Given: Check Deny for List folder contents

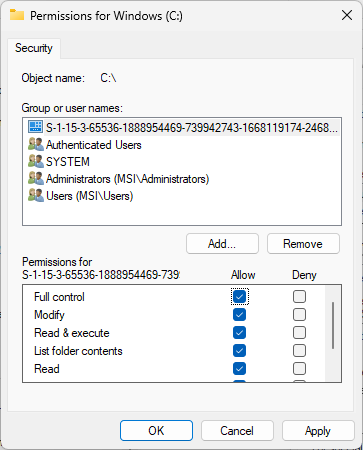Looking at the screenshot, I should tap(299, 350).
